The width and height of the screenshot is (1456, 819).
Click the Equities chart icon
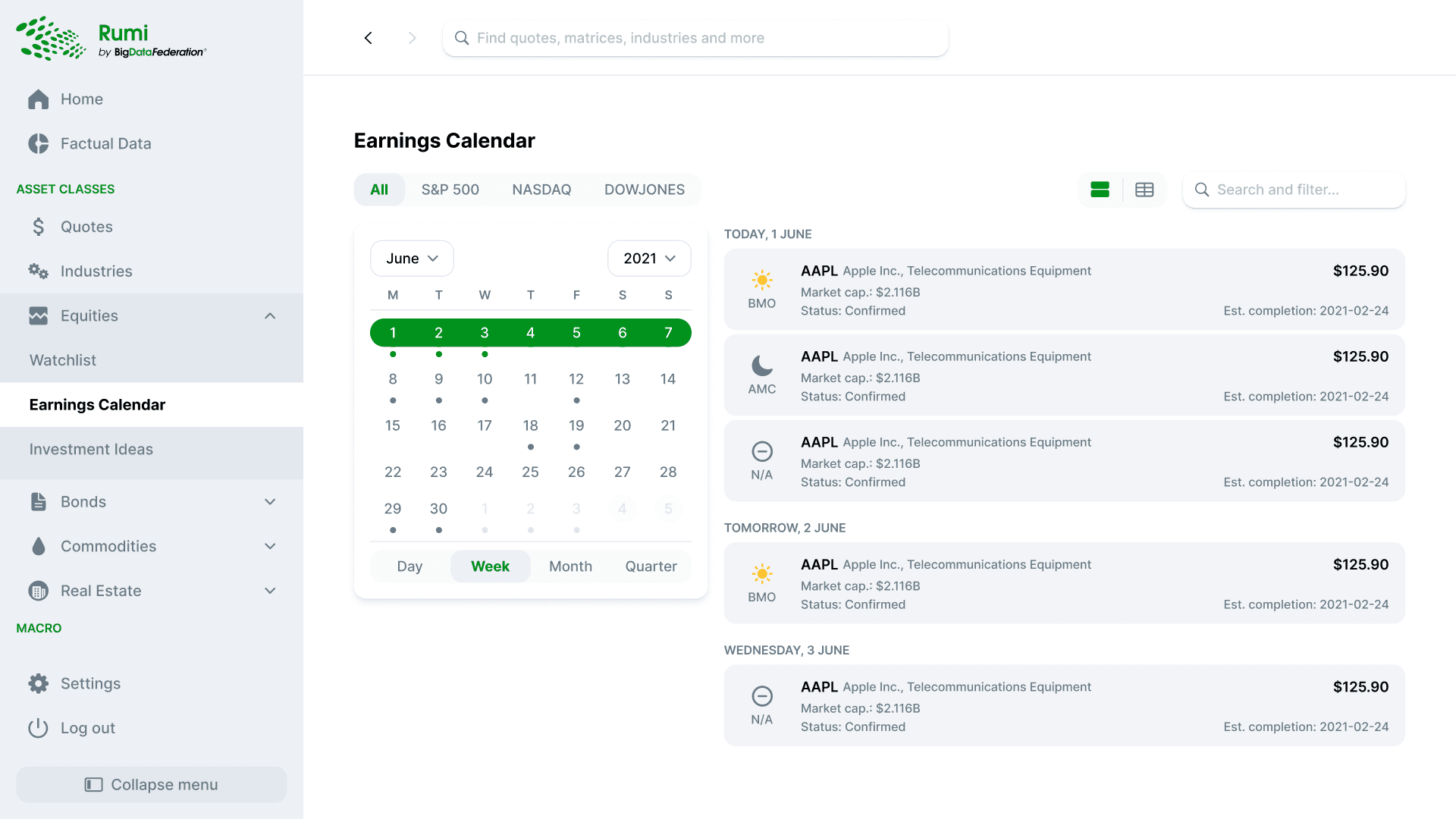tap(39, 316)
